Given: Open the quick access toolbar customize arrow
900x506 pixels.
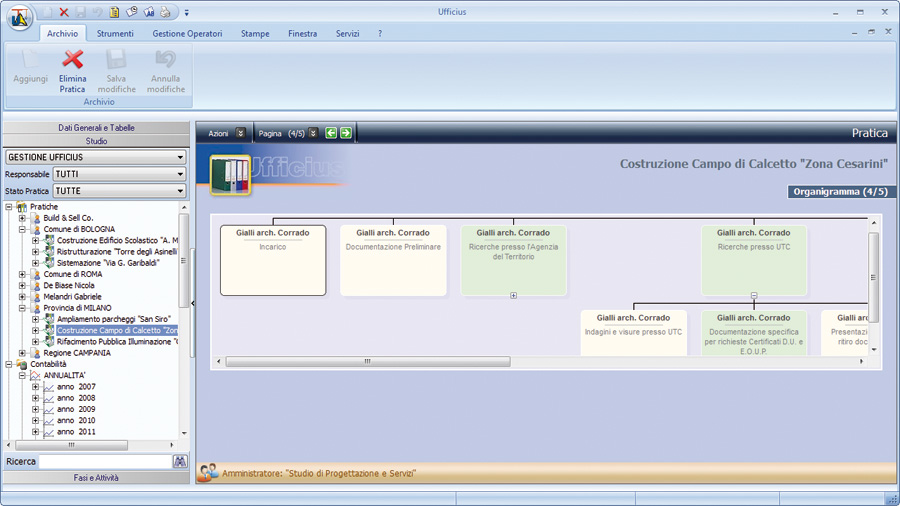Looking at the screenshot, I should [187, 13].
